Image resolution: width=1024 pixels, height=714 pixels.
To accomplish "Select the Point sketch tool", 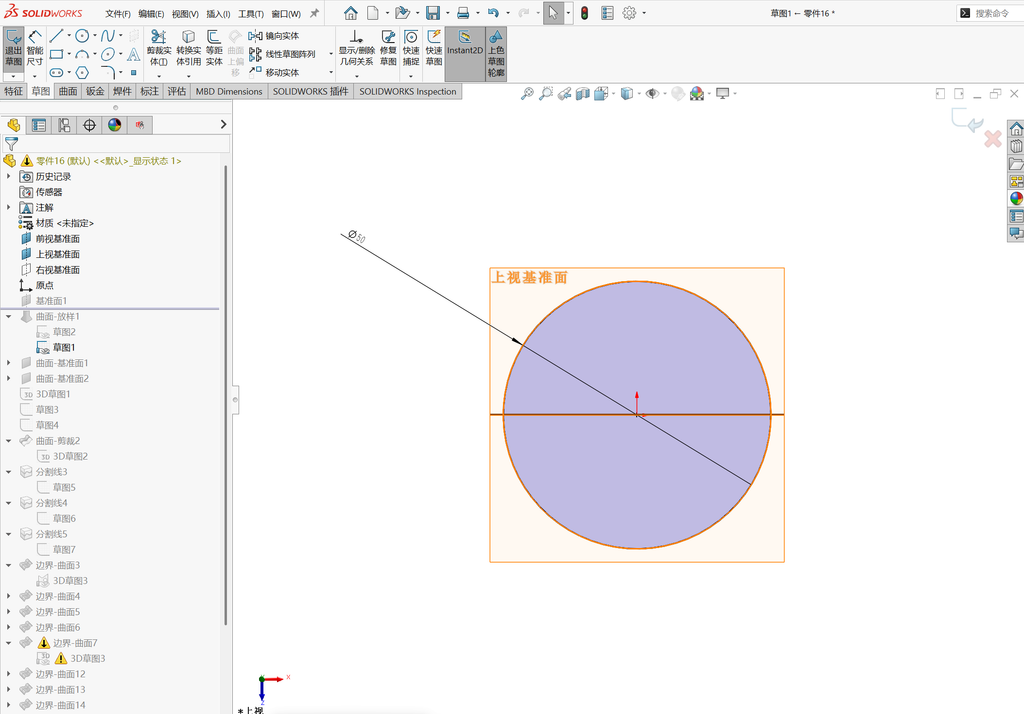I will tap(133, 73).
